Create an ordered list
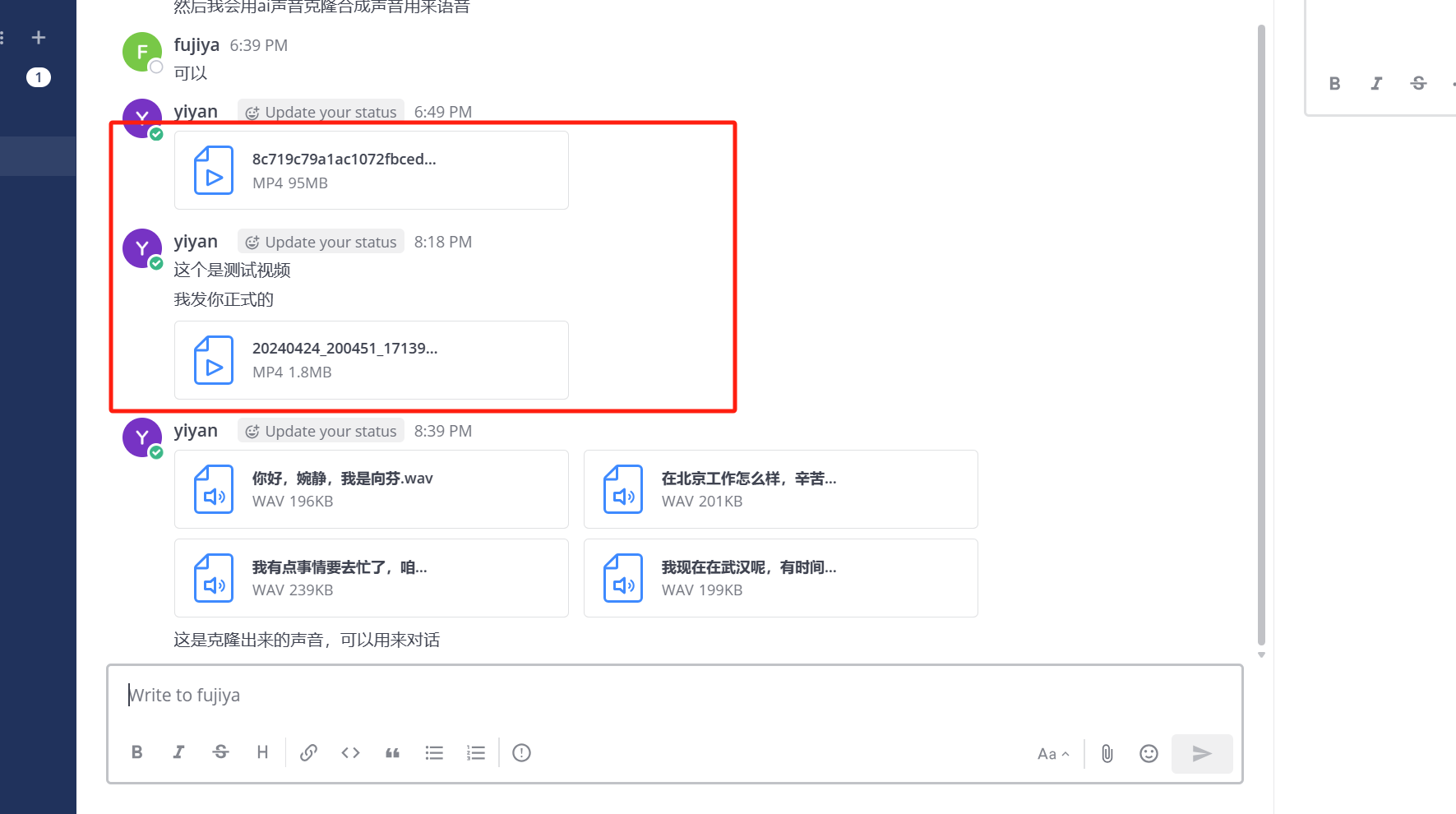1456x814 pixels. click(x=476, y=752)
